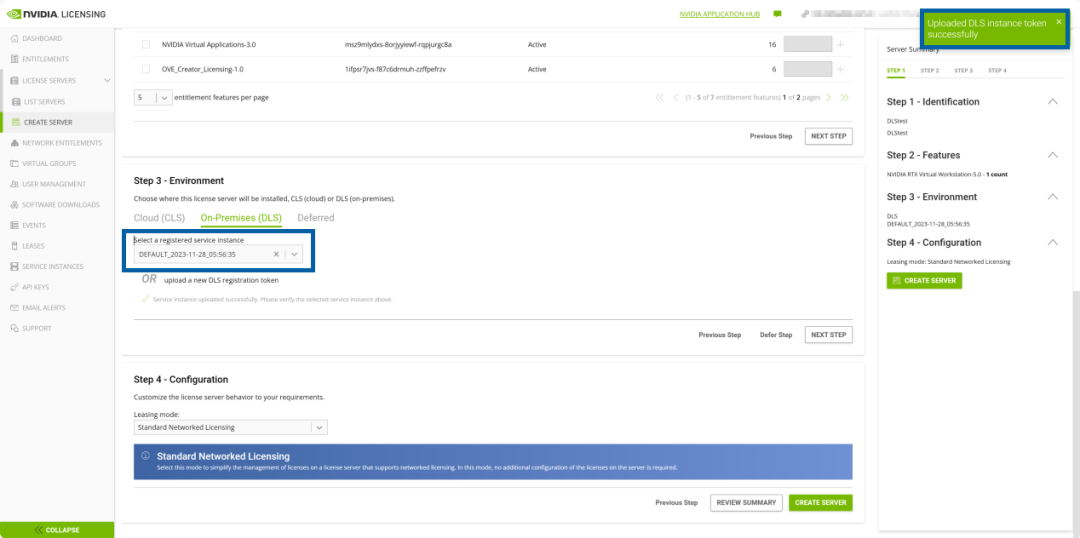The height and width of the screenshot is (538, 1080).
Task: Select STEP 4 tab in Server Summary
Action: (x=997, y=70)
